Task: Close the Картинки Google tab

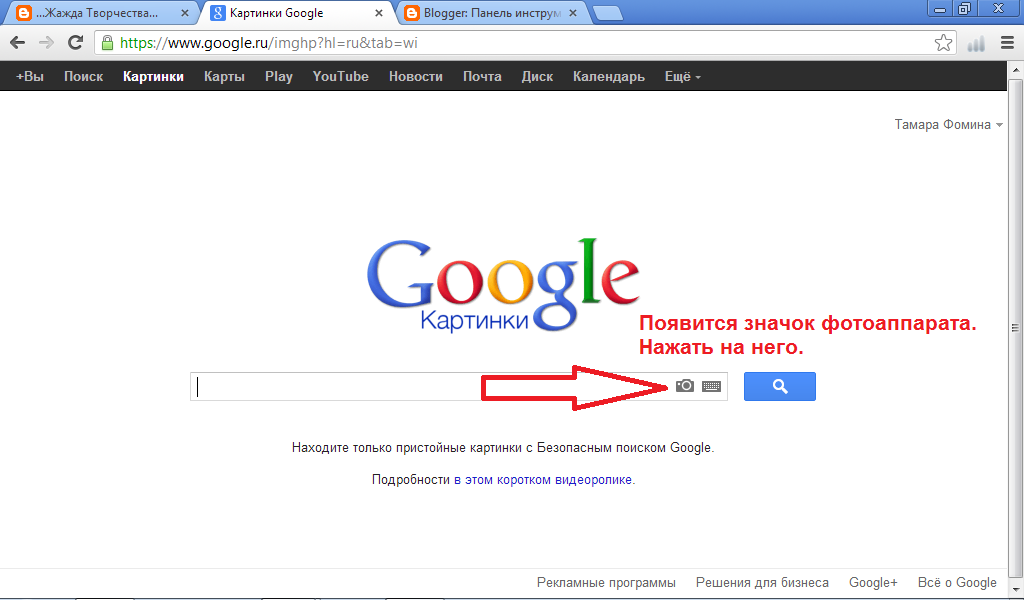Action: pyautogui.click(x=379, y=13)
